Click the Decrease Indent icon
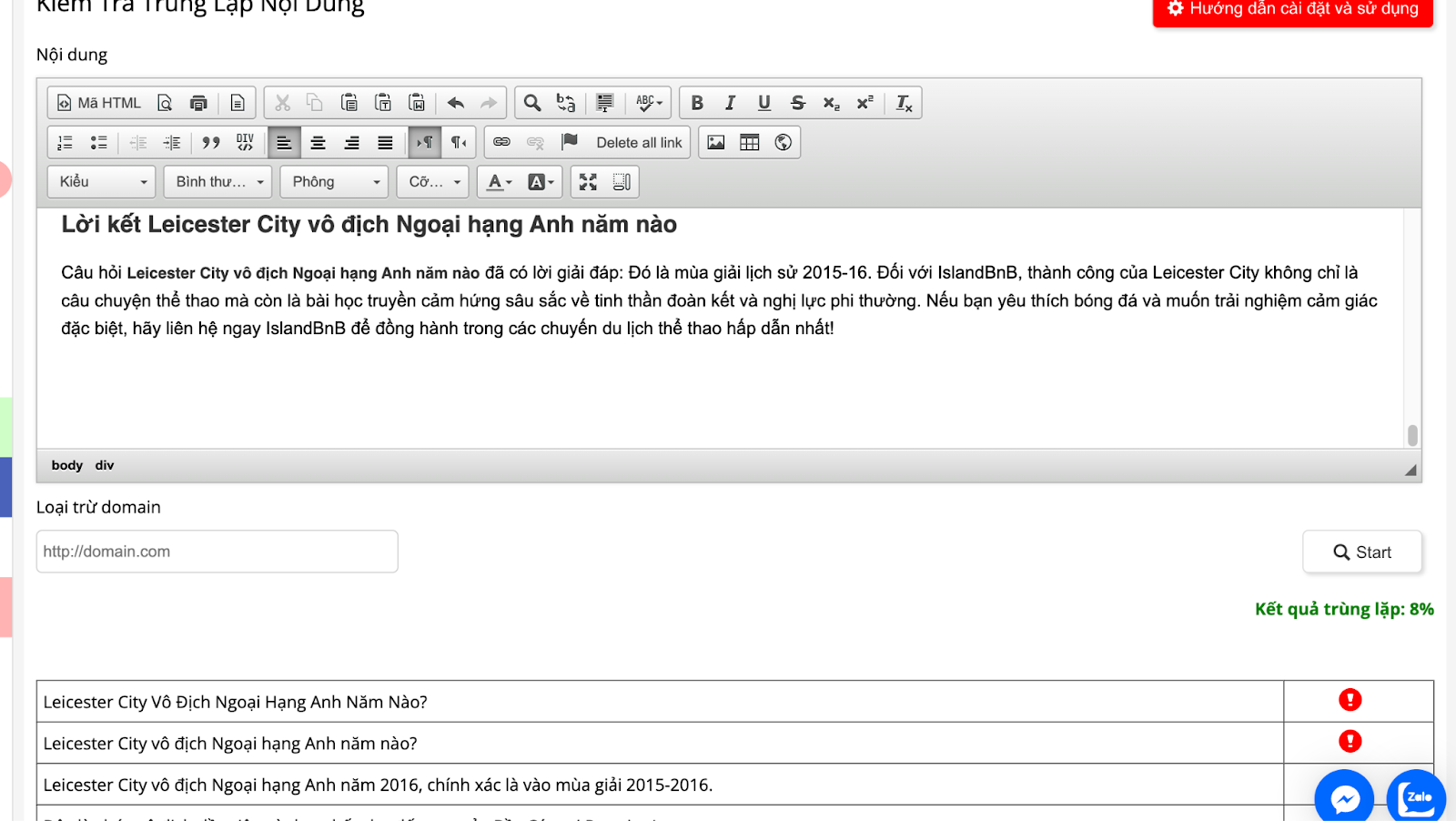This screenshot has height=821, width=1456. pos(138,142)
